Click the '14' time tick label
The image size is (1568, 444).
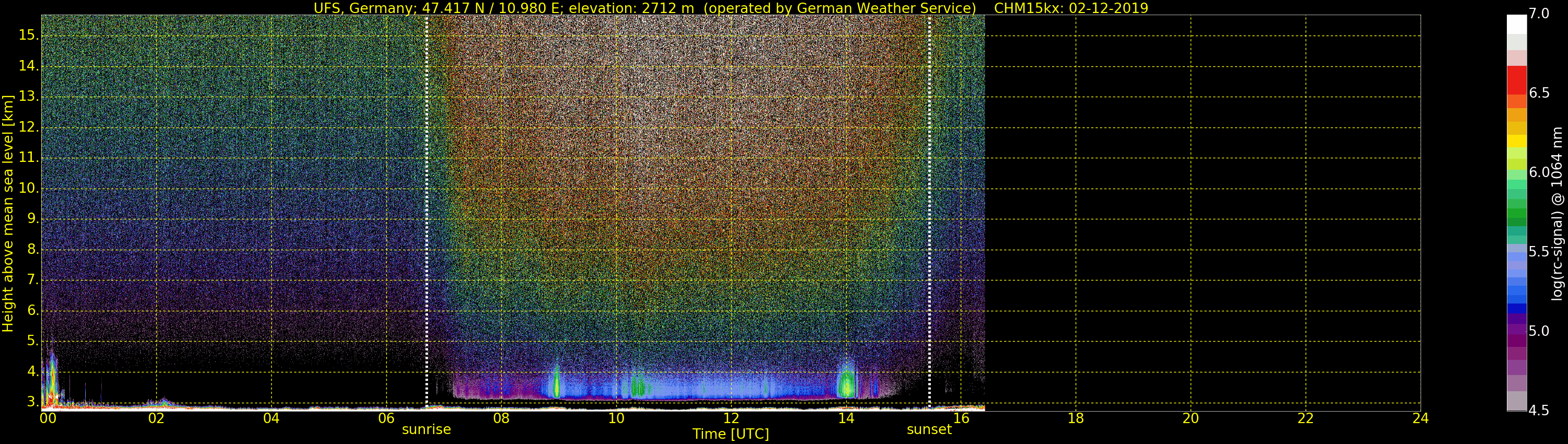click(x=846, y=418)
